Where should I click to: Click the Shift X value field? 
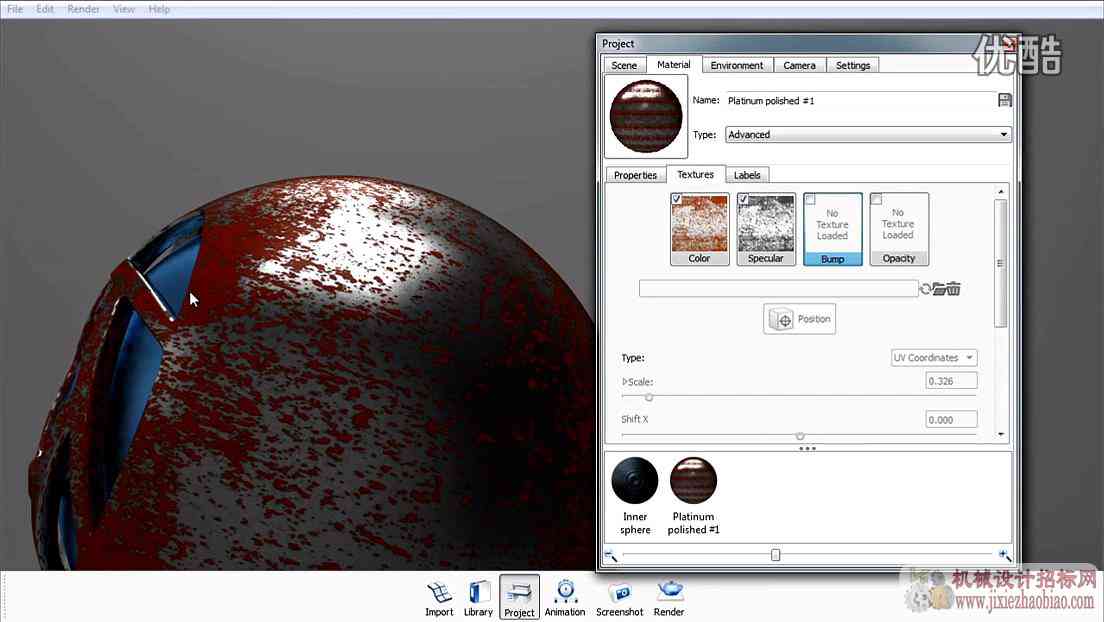[951, 420]
